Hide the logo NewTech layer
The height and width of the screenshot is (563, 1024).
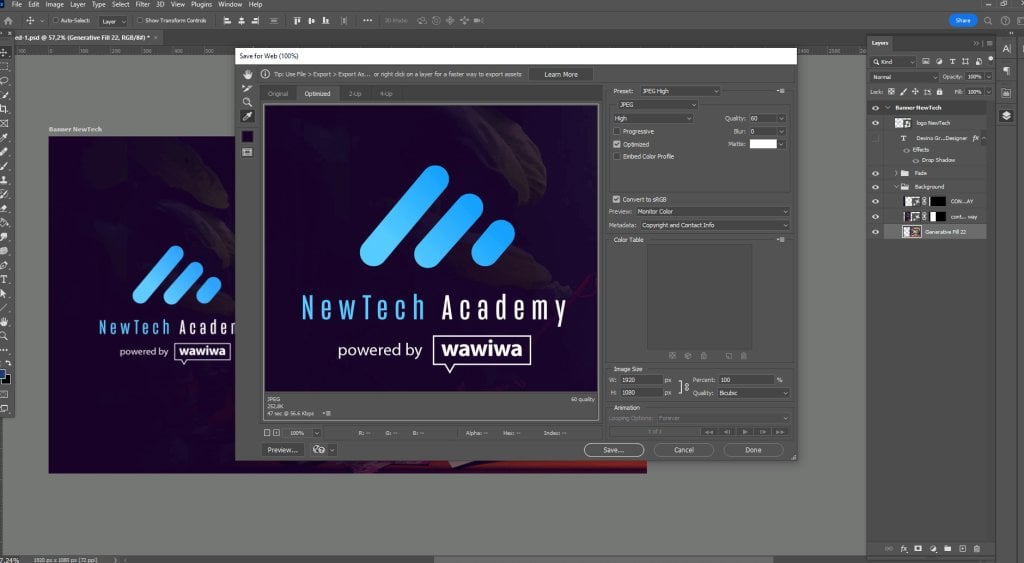[875, 123]
